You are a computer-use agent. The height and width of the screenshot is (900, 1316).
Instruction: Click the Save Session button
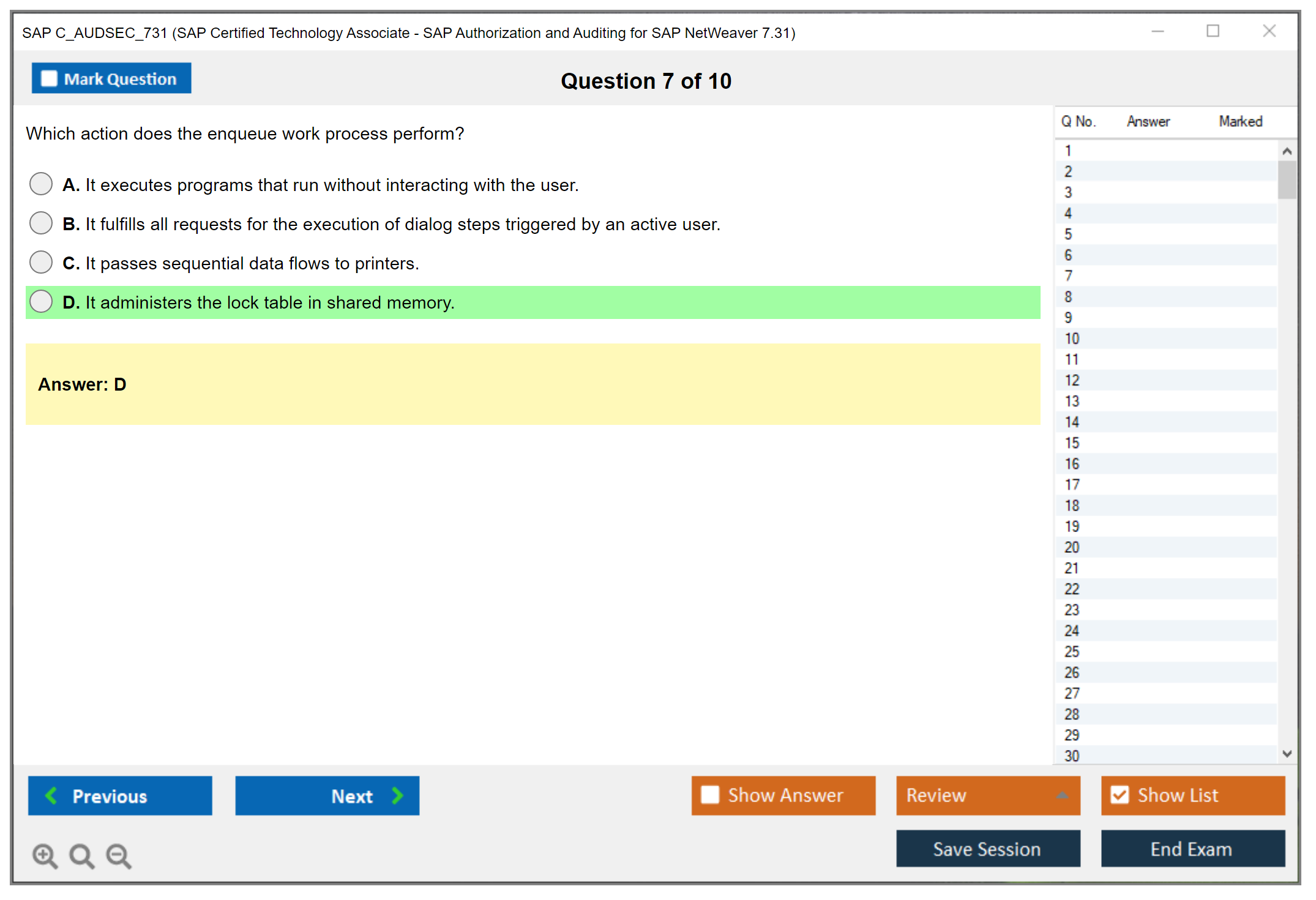[987, 849]
